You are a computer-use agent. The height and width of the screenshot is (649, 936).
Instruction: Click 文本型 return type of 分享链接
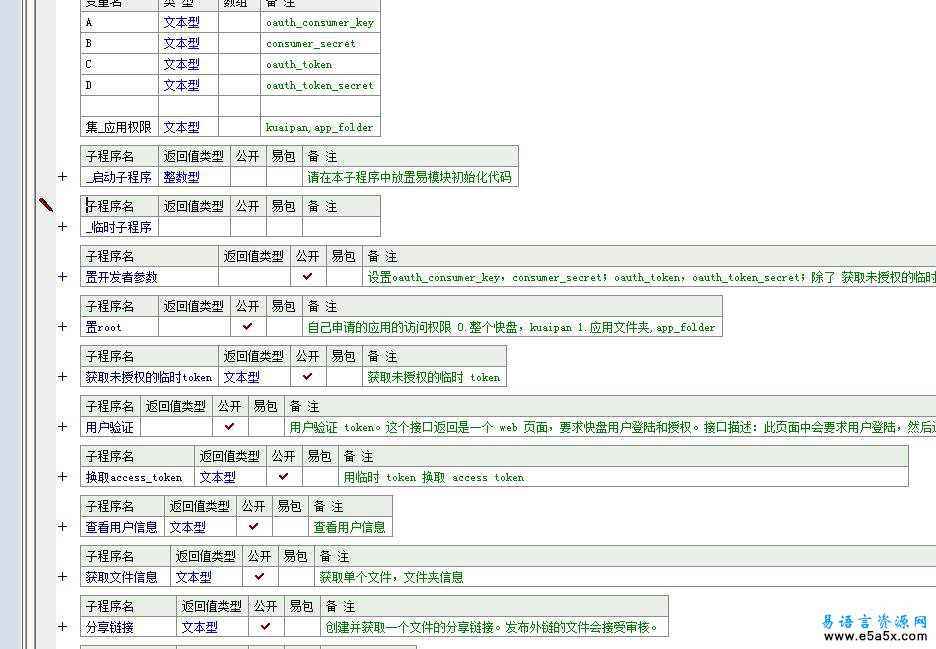tap(200, 627)
